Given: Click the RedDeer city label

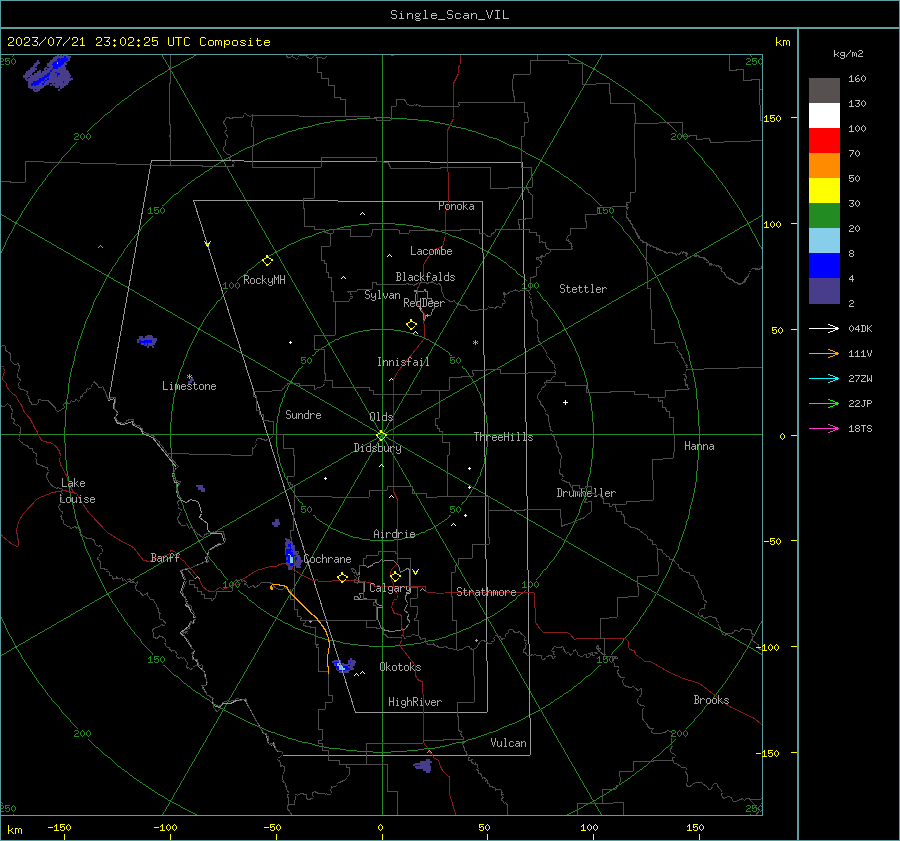Looking at the screenshot, I should tap(424, 303).
